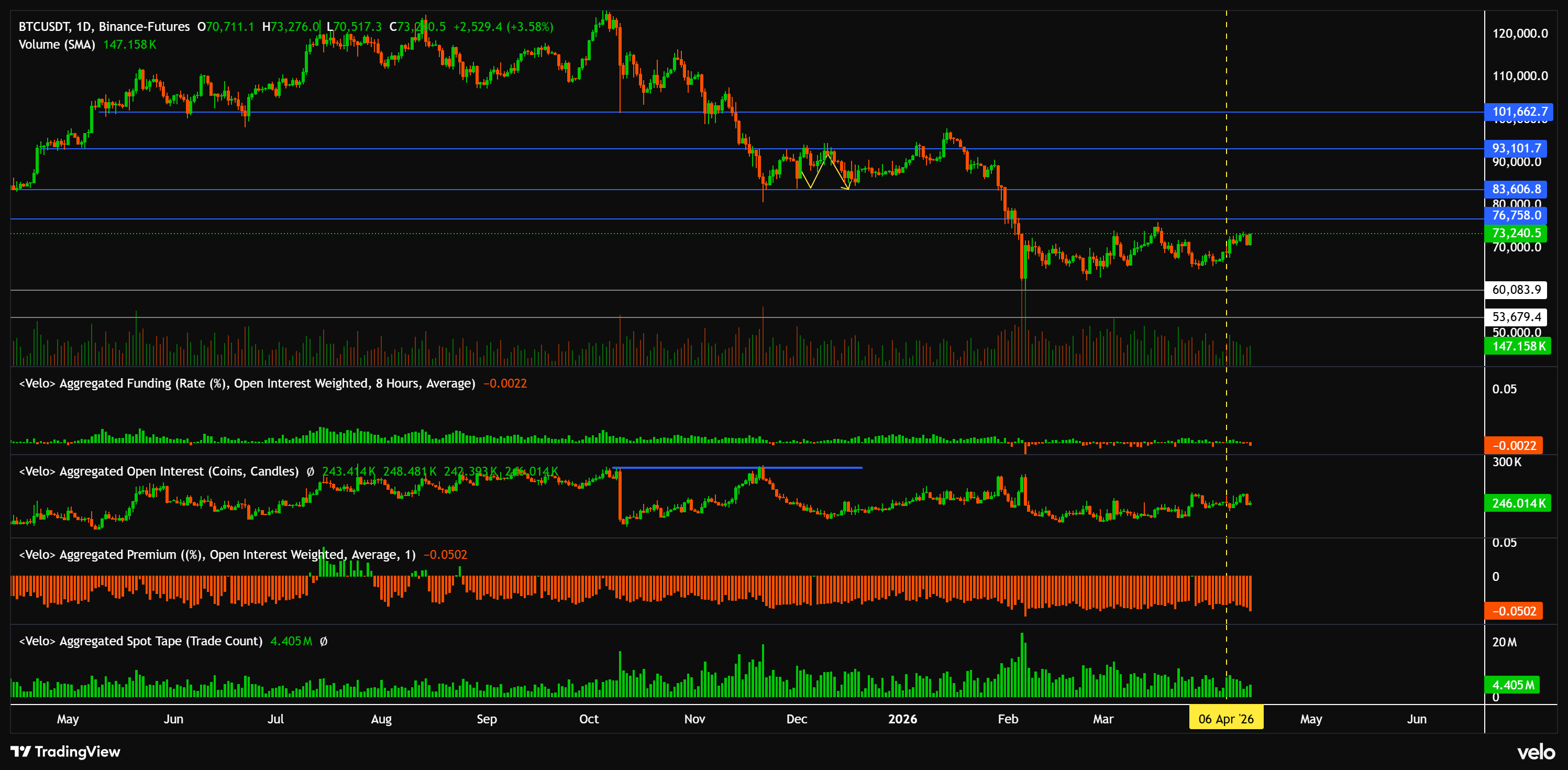
Task: Click the TradingView logo
Action: (x=66, y=752)
